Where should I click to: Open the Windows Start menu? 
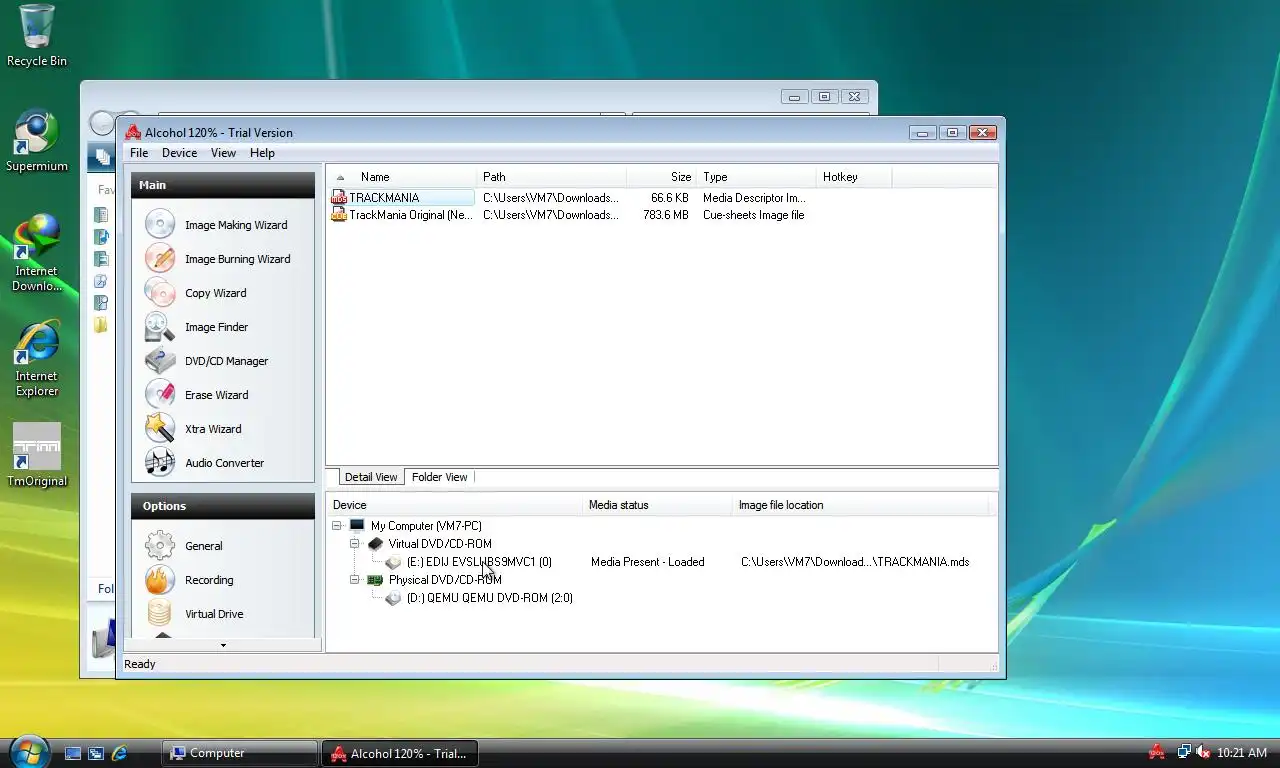point(28,752)
